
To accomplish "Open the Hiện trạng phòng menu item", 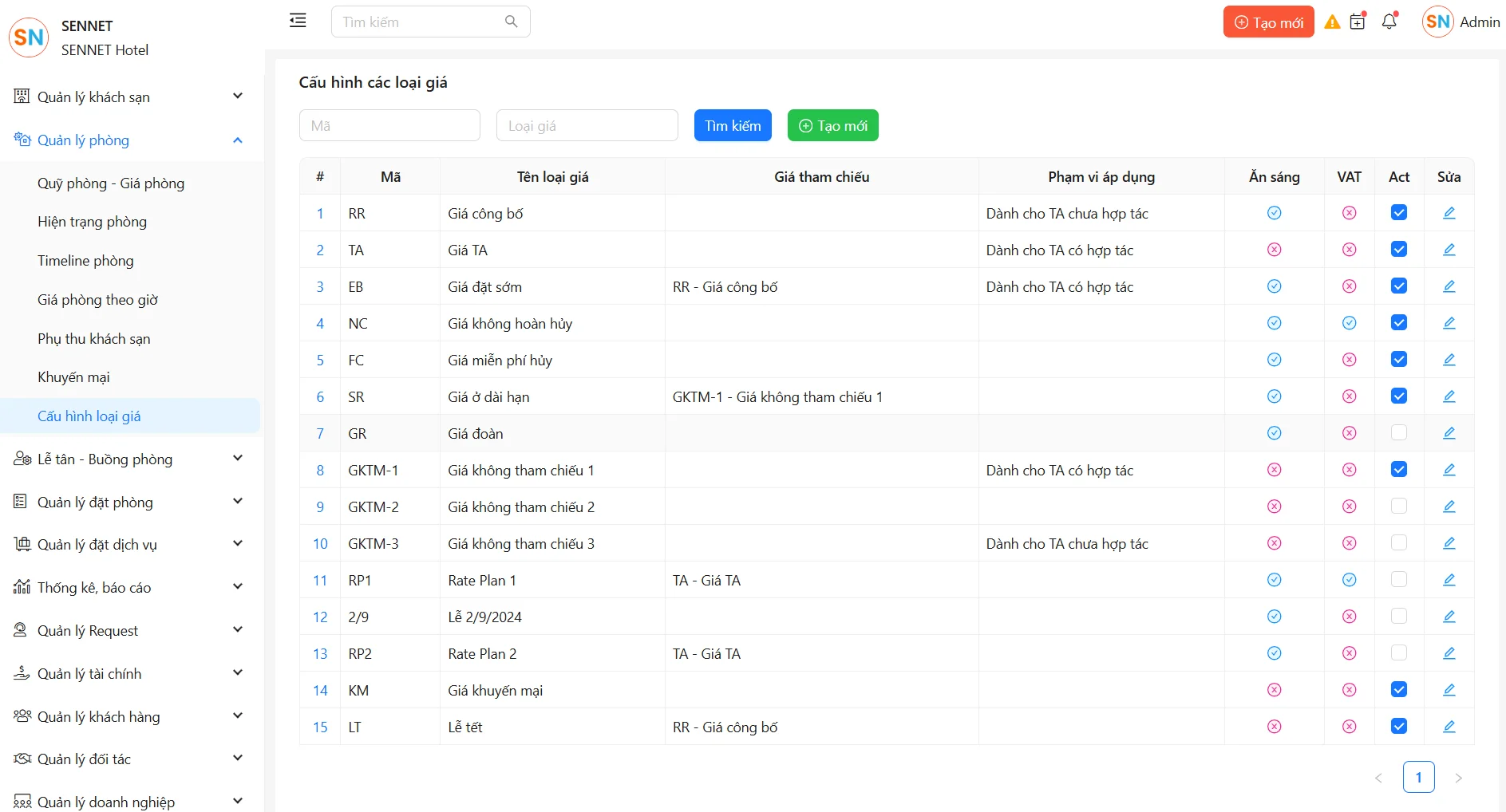I will coord(92,222).
